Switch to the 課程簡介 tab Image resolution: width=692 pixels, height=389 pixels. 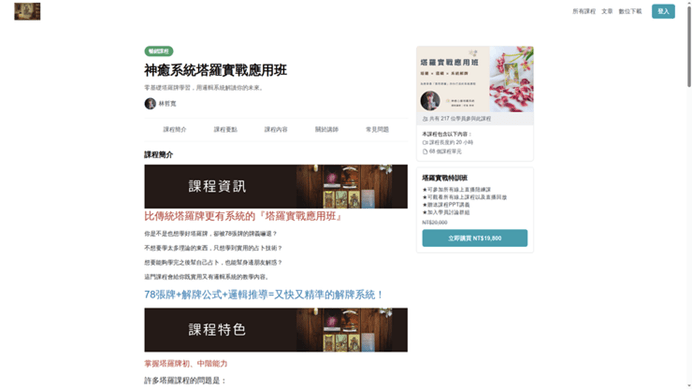tap(175, 129)
